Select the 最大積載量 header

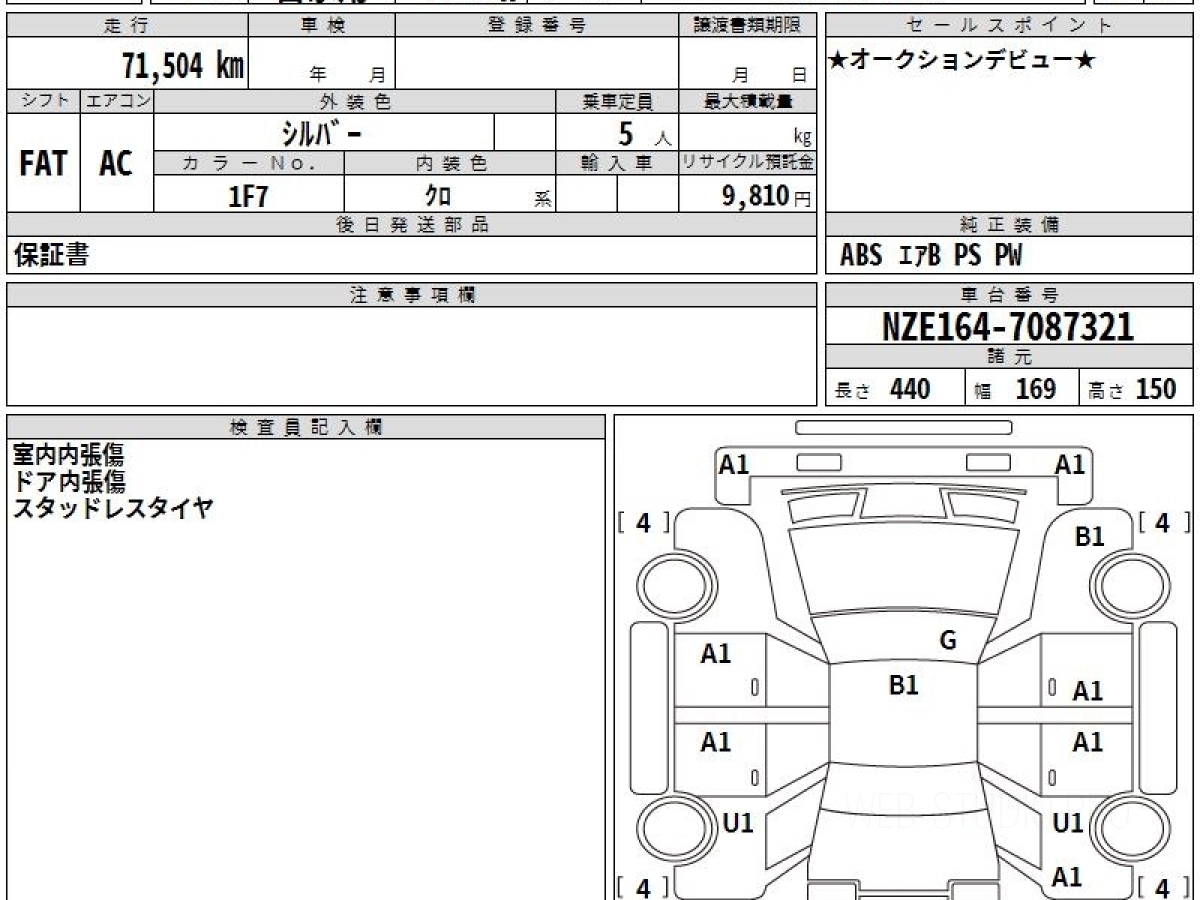tap(748, 101)
